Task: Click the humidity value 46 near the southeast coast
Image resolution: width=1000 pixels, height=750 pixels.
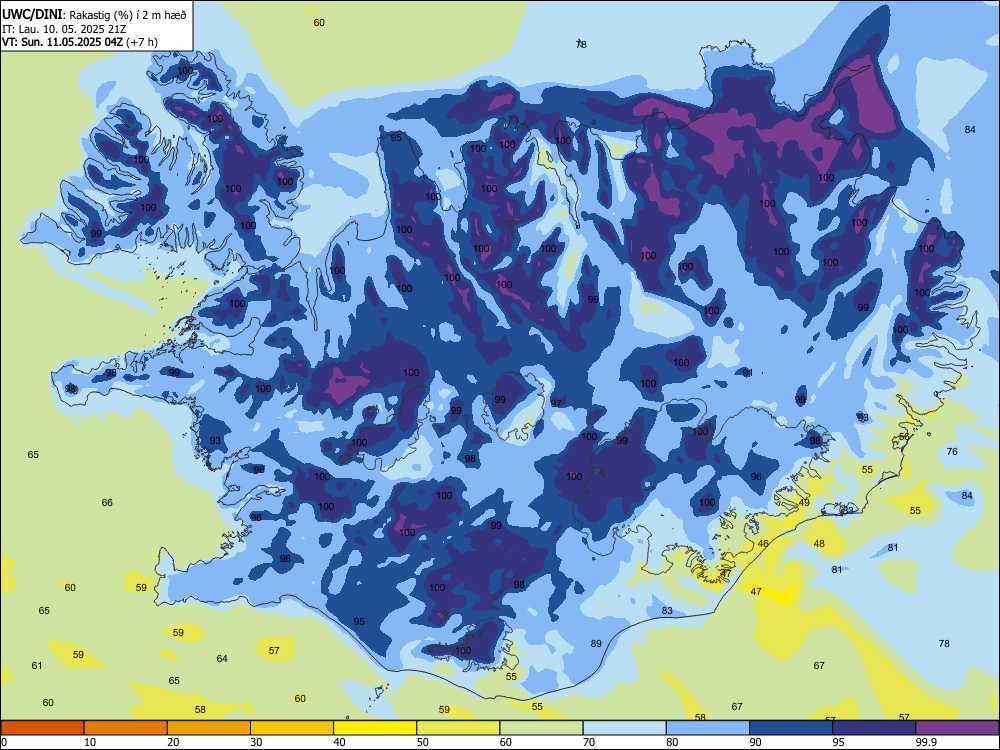Action: click(x=763, y=544)
